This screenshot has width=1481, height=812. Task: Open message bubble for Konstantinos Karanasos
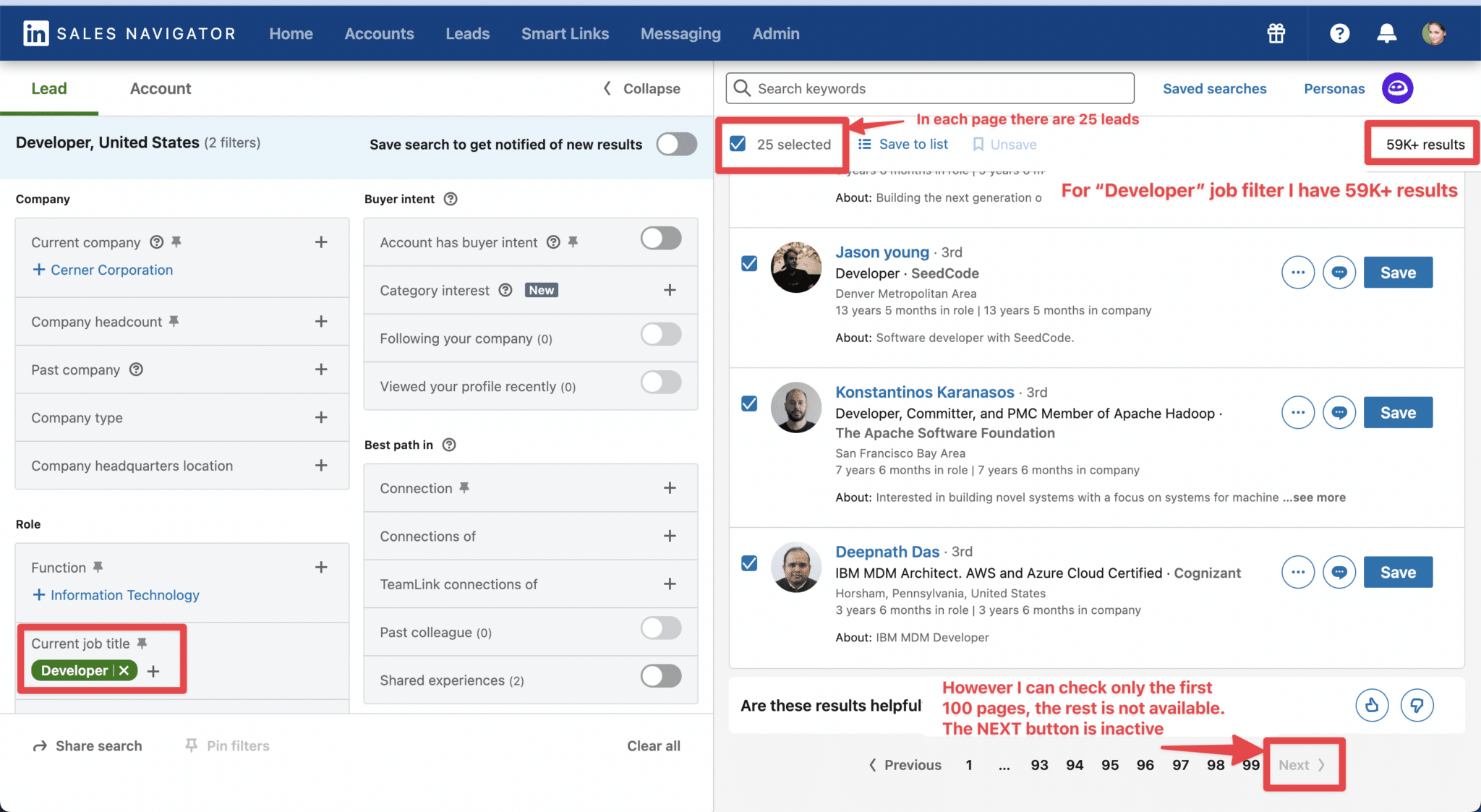pyautogui.click(x=1339, y=412)
